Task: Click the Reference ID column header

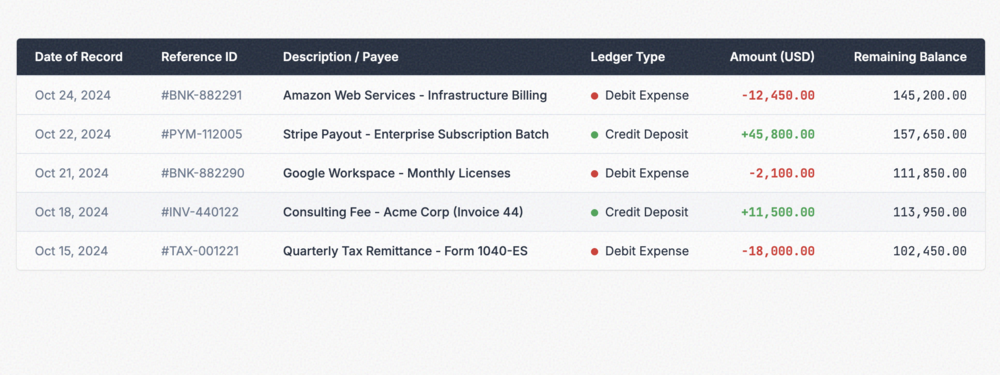Action: (x=199, y=57)
